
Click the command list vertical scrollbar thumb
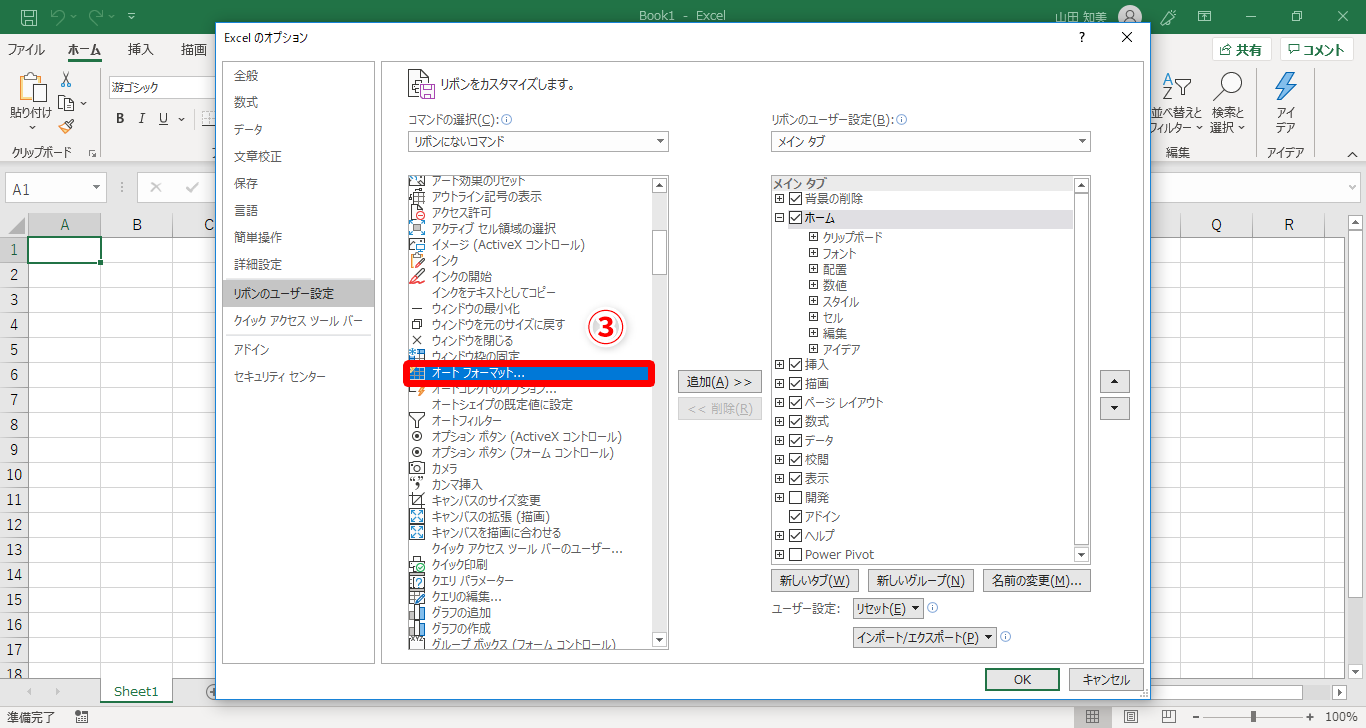tap(659, 252)
